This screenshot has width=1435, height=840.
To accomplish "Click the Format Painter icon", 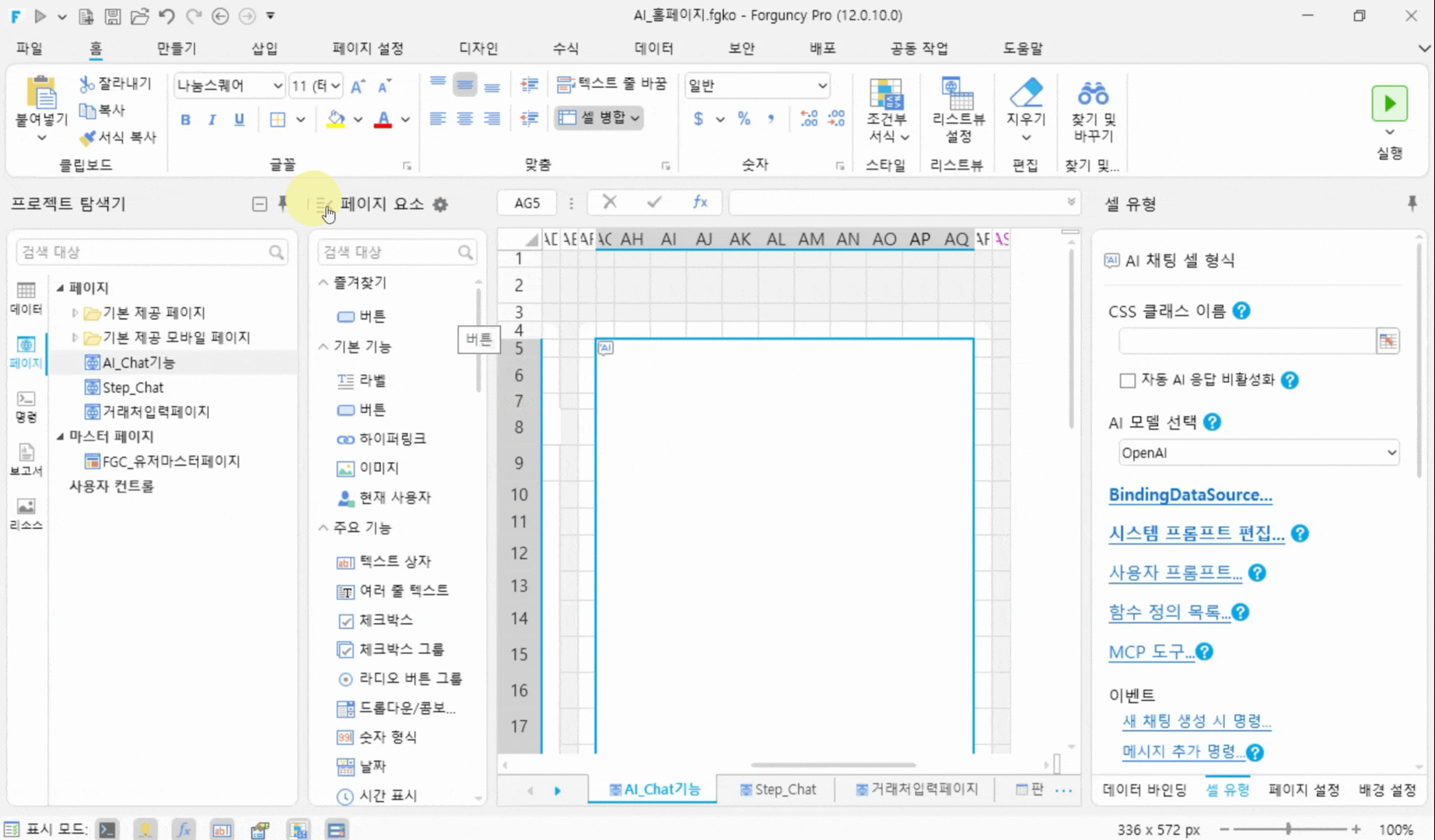I will click(87, 138).
